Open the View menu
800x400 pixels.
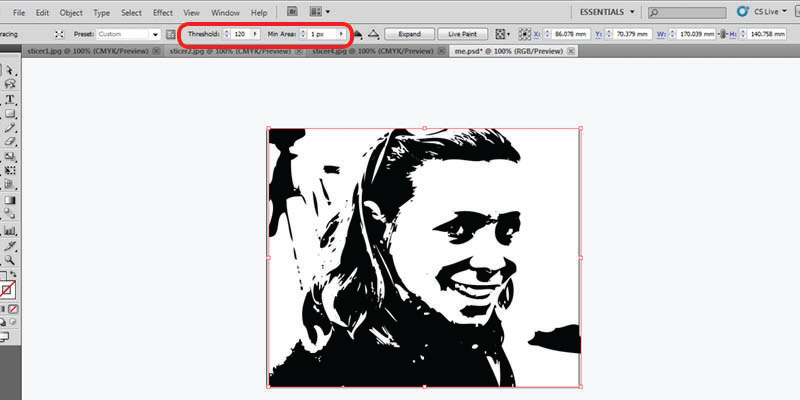pos(191,13)
